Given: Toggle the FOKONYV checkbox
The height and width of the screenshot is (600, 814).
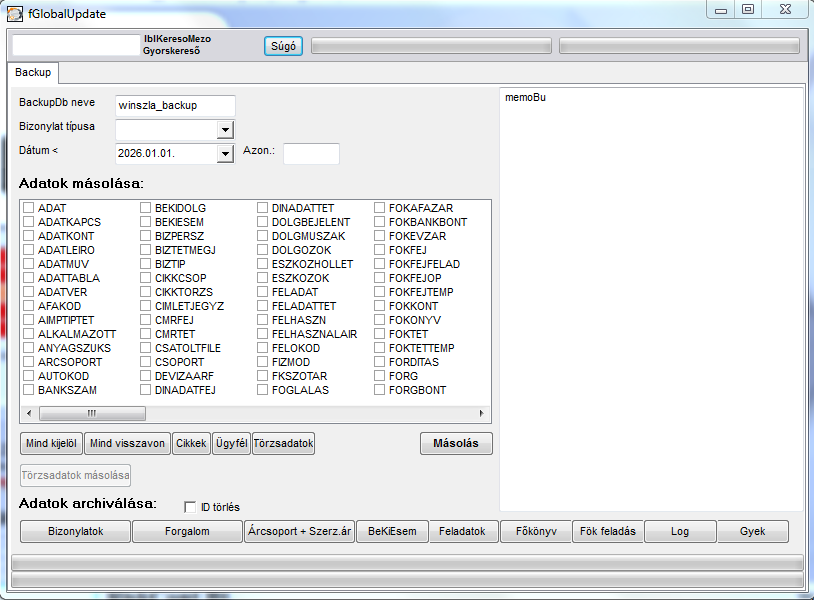Looking at the screenshot, I should tap(379, 320).
